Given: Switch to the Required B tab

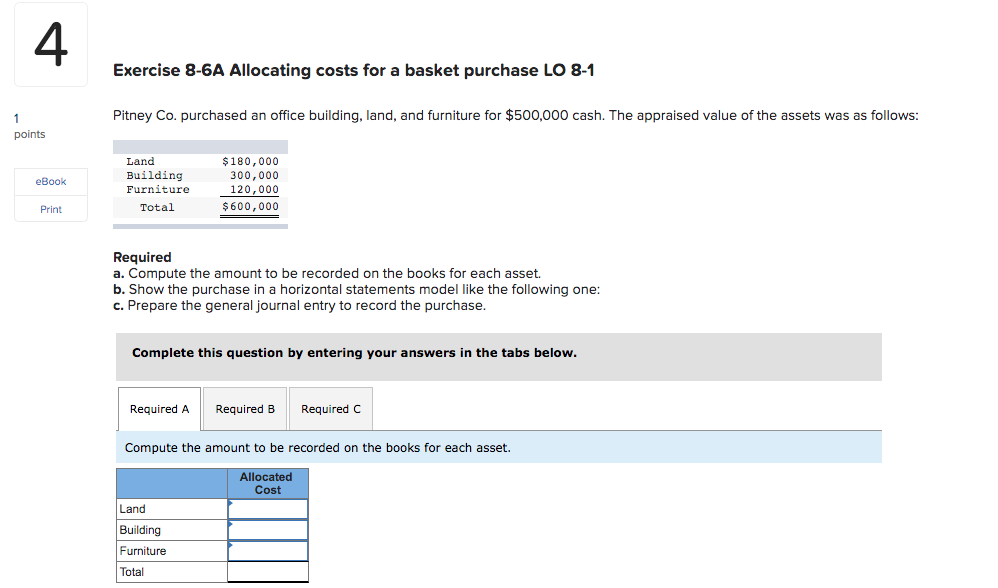Looking at the screenshot, I should 244,408.
